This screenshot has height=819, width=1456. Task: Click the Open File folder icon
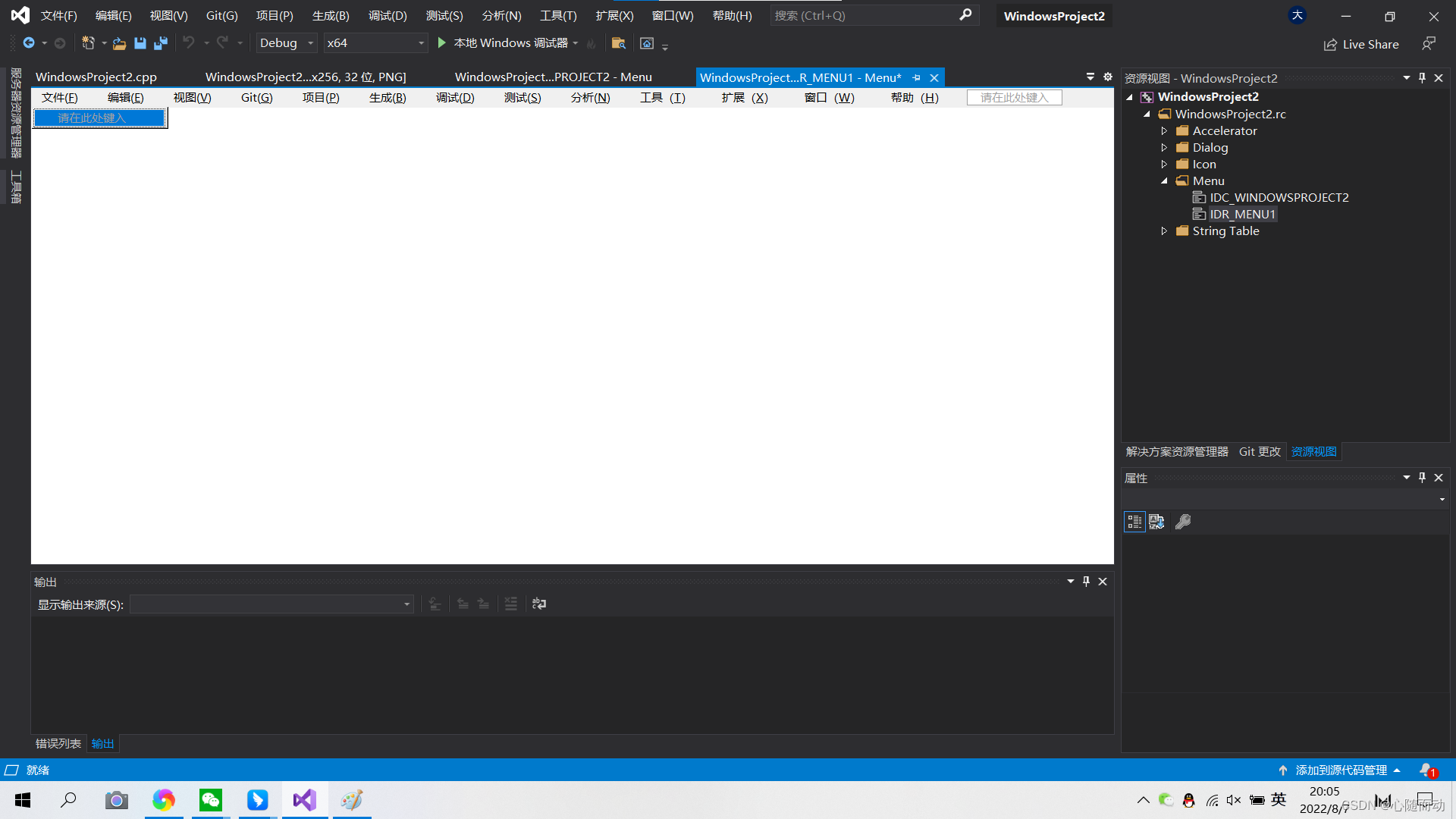119,43
